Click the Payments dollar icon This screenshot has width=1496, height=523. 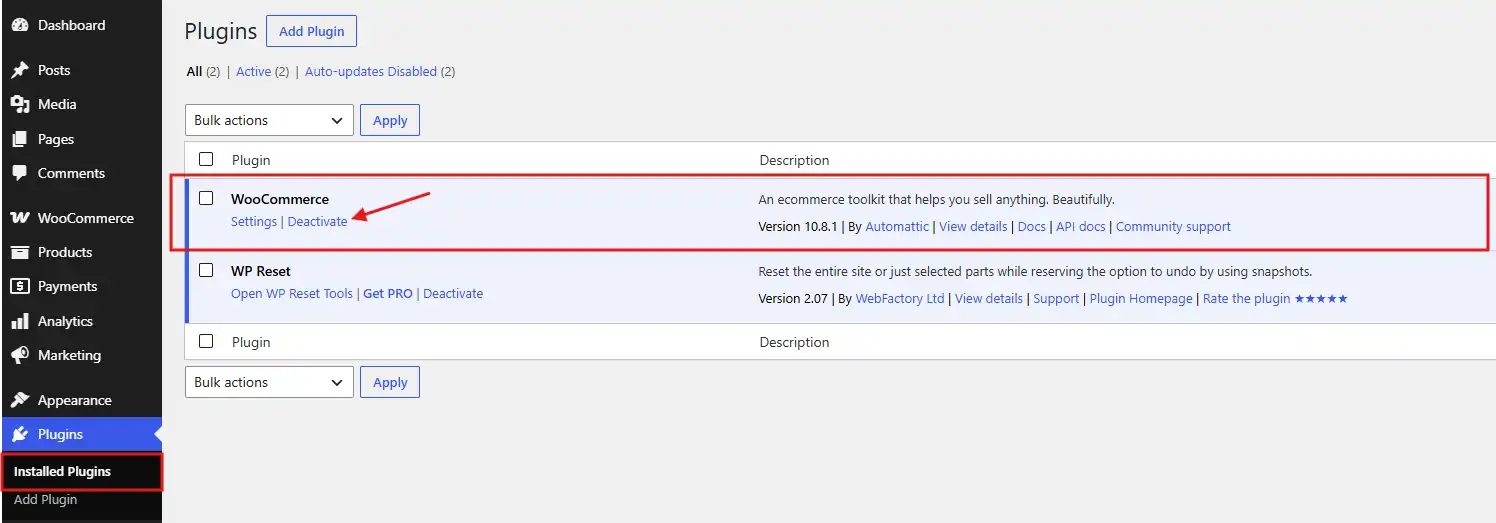(x=19, y=286)
